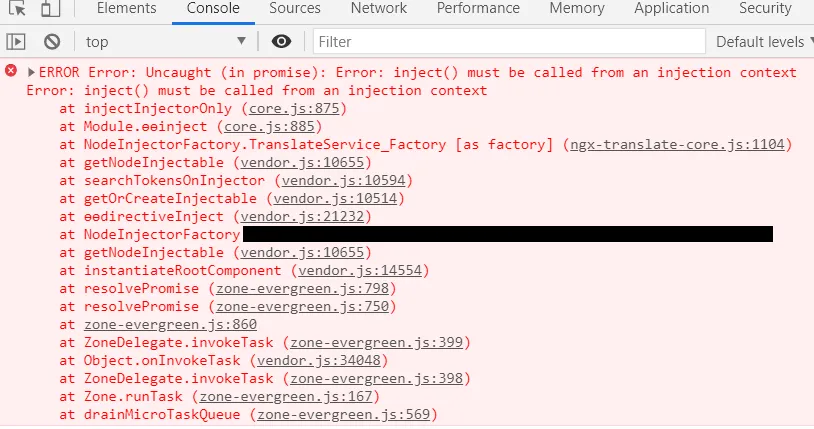Follow the vendor.js:14554 link
The image size is (814, 429).
pos(359,270)
